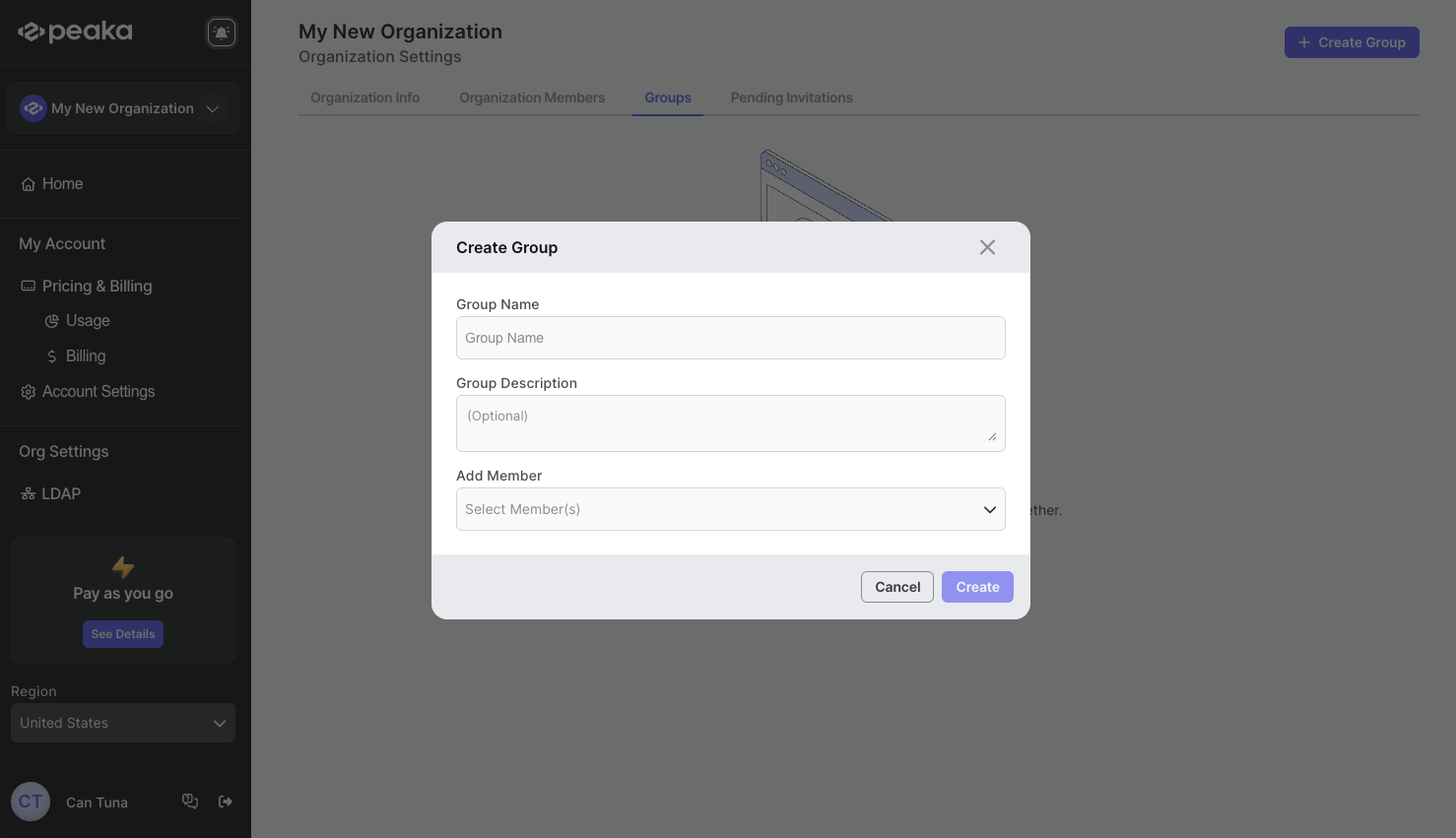Open Billing via the dollar icon
The width and height of the screenshot is (1456, 838).
tap(54, 355)
